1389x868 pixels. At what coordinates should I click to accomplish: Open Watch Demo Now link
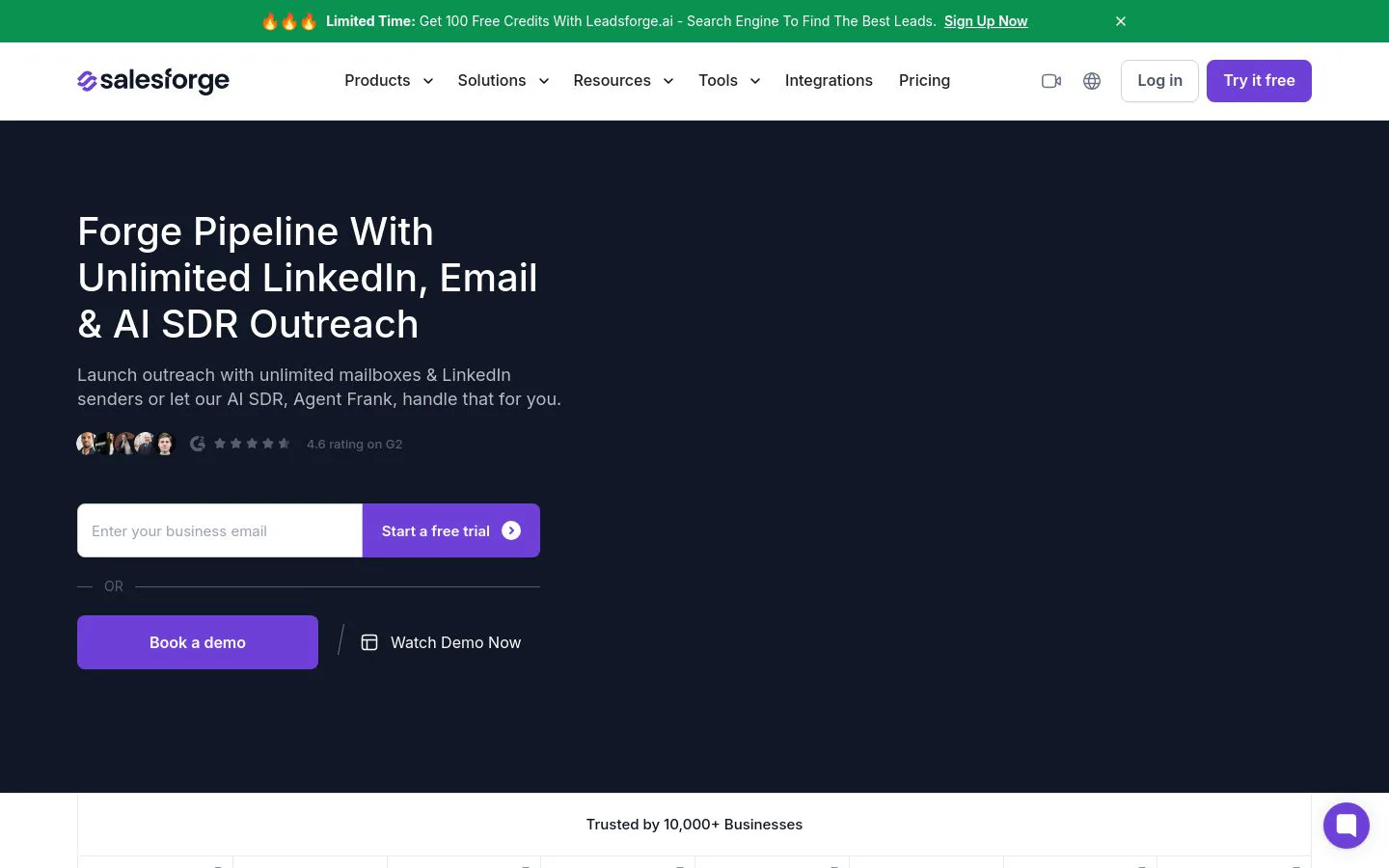[x=441, y=642]
